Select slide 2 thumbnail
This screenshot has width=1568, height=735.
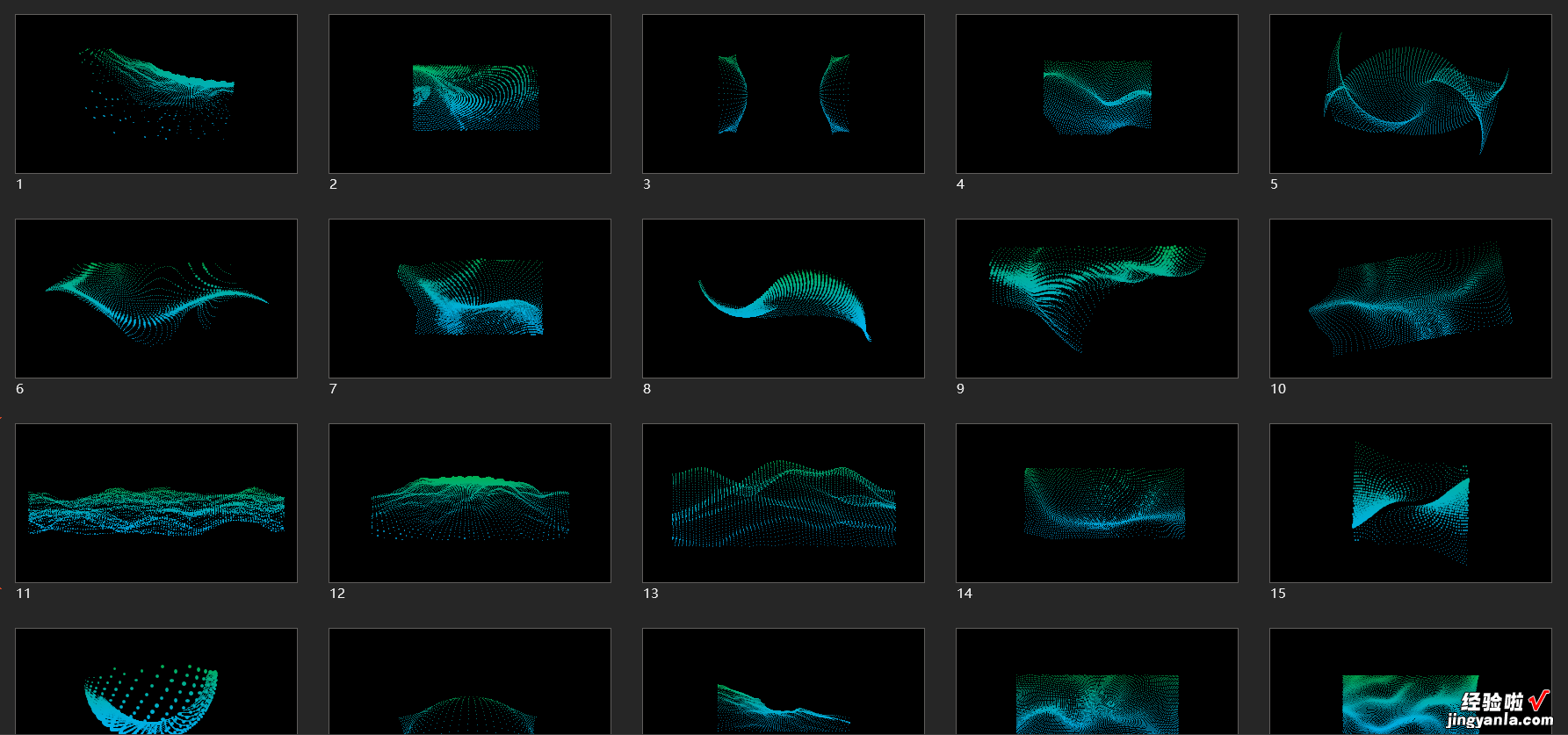click(x=470, y=94)
